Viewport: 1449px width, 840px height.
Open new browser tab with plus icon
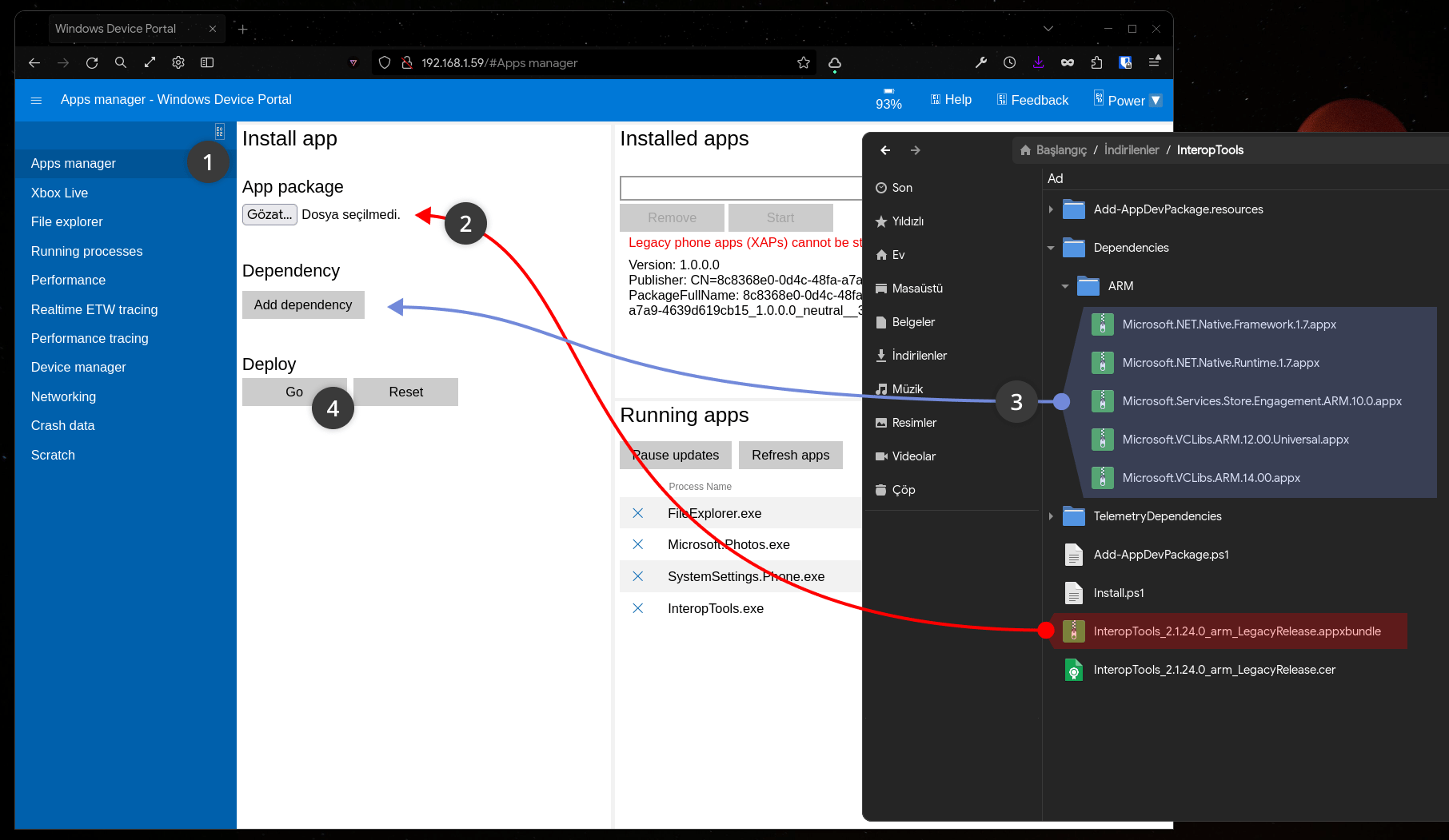pos(243,30)
